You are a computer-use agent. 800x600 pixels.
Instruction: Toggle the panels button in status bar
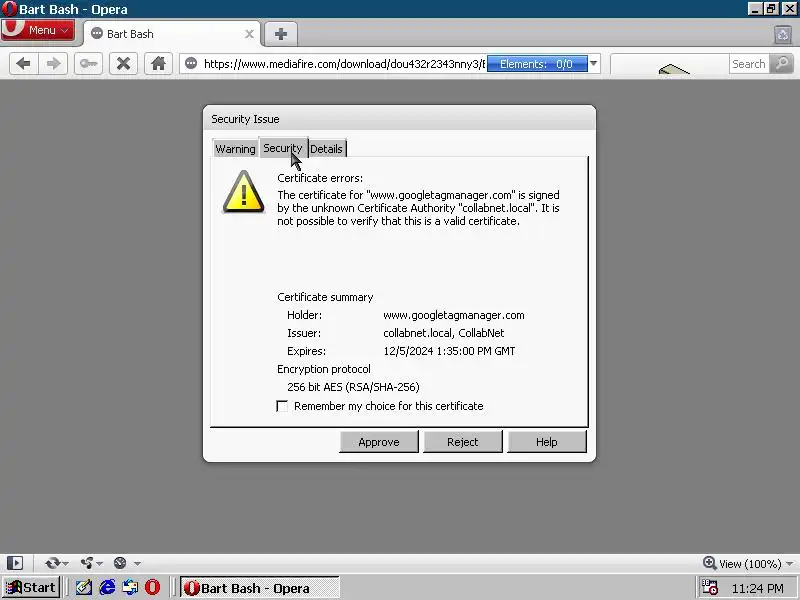tap(15, 563)
